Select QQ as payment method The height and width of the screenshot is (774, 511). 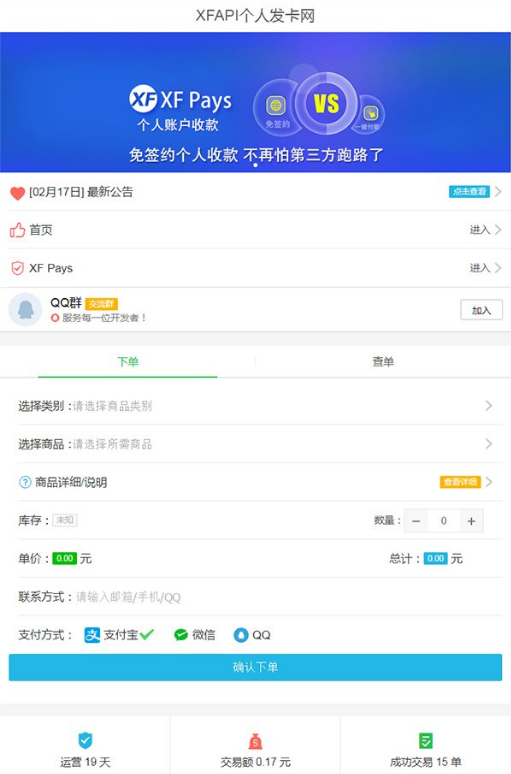252,635
